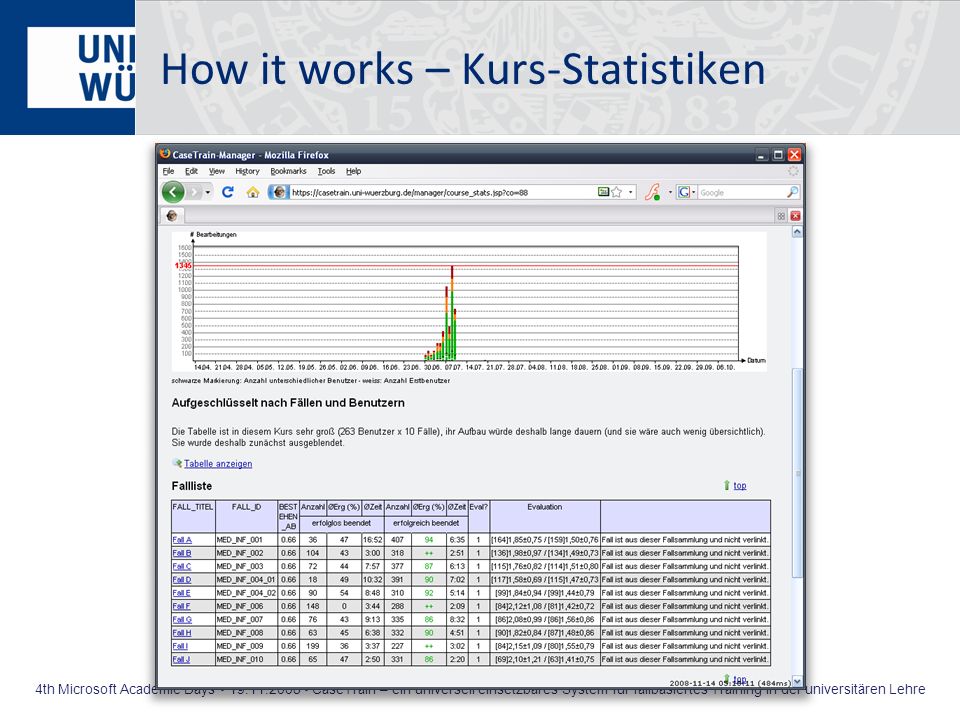Reload the page with the refresh icon
Viewport: 960px width, 720px height.
pyautogui.click(x=228, y=192)
